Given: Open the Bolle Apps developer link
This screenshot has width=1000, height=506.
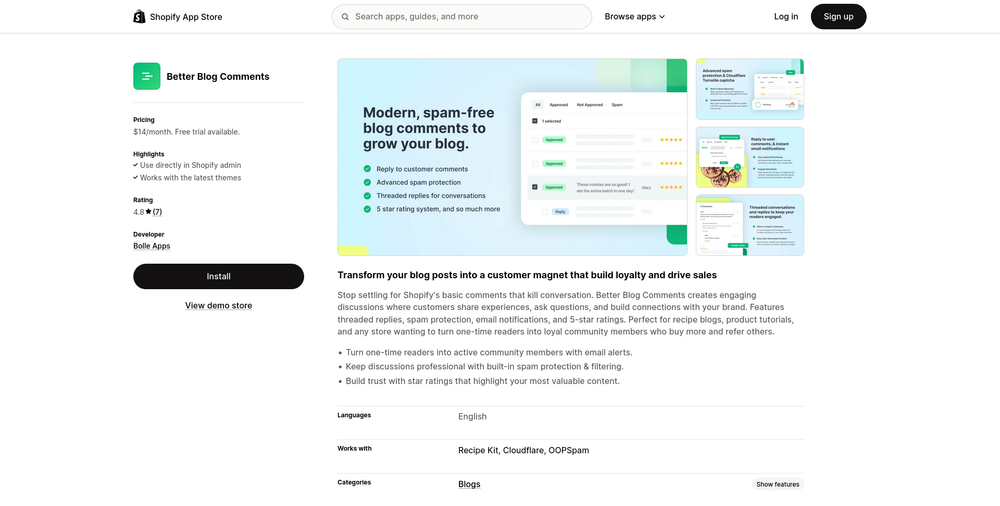Looking at the screenshot, I should 152,246.
